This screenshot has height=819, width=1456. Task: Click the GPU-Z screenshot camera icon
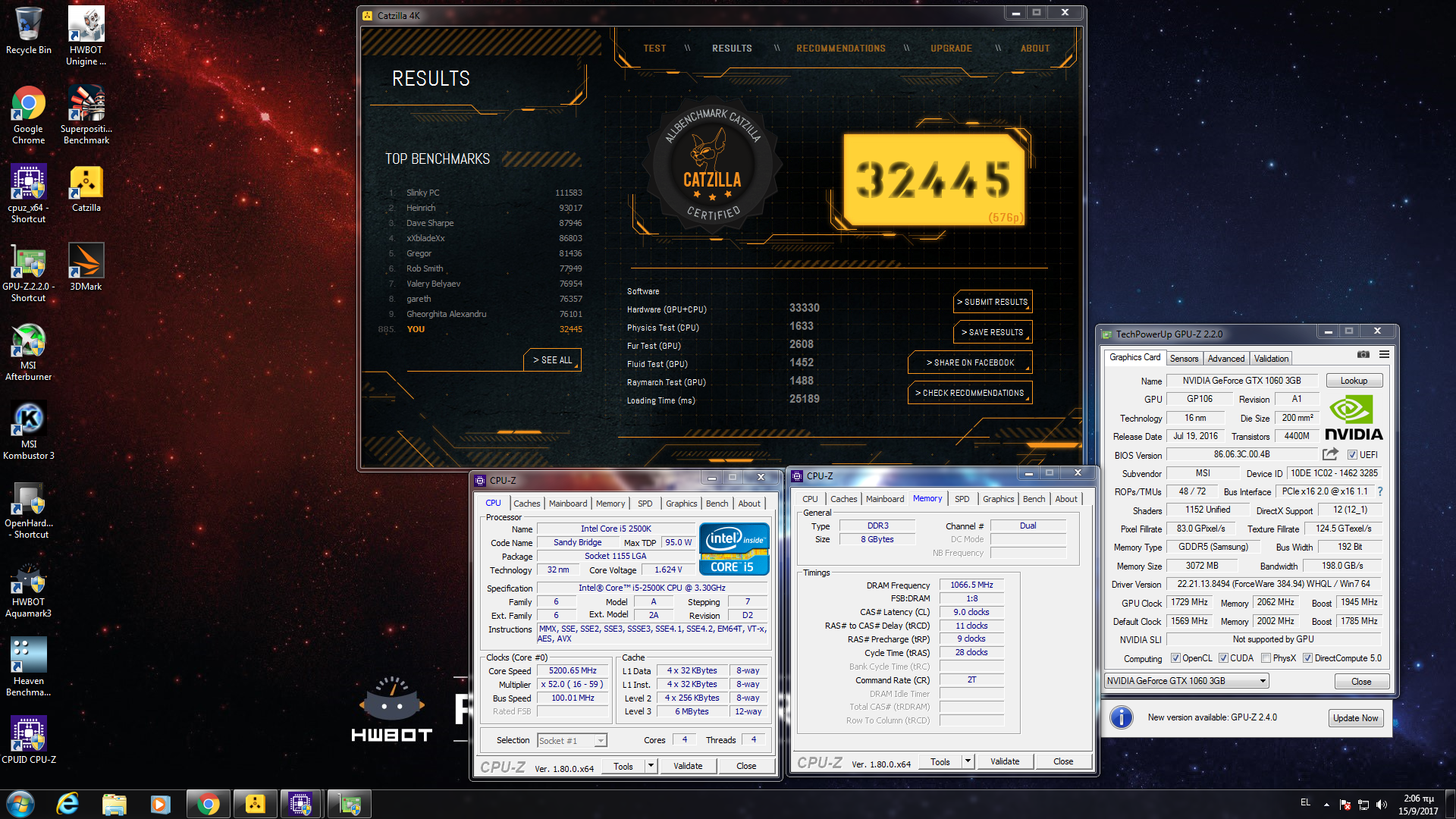tap(1363, 354)
